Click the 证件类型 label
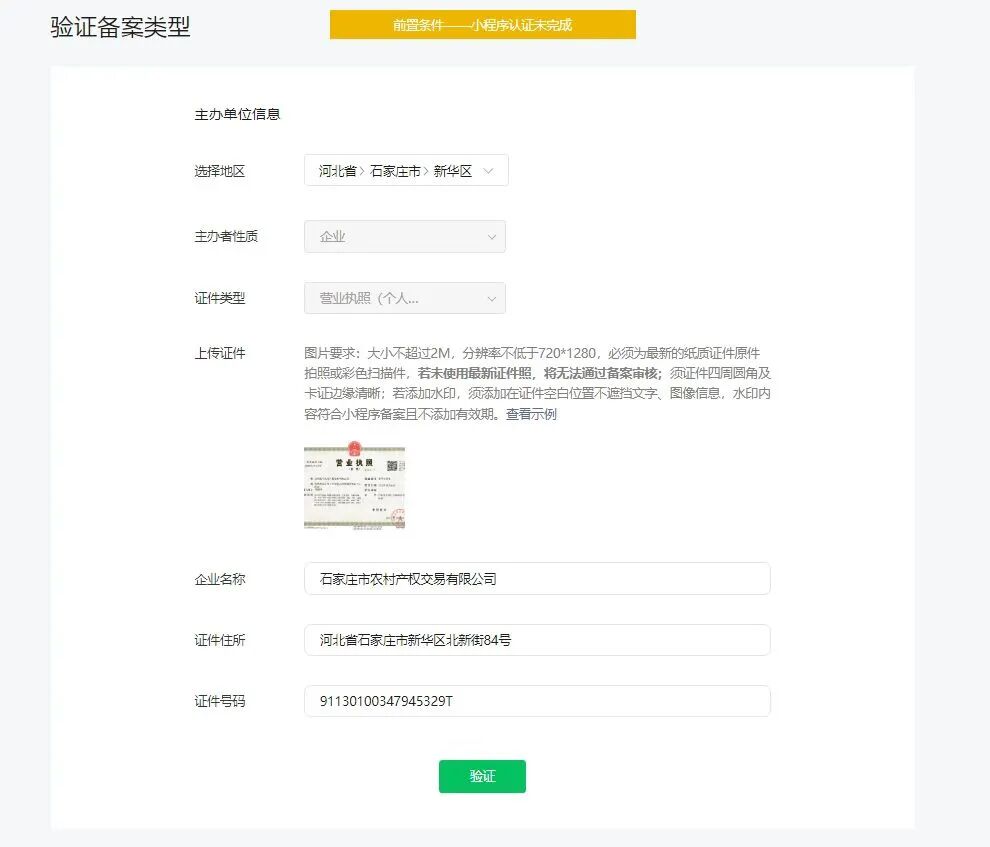This screenshot has width=990, height=847. [220, 298]
